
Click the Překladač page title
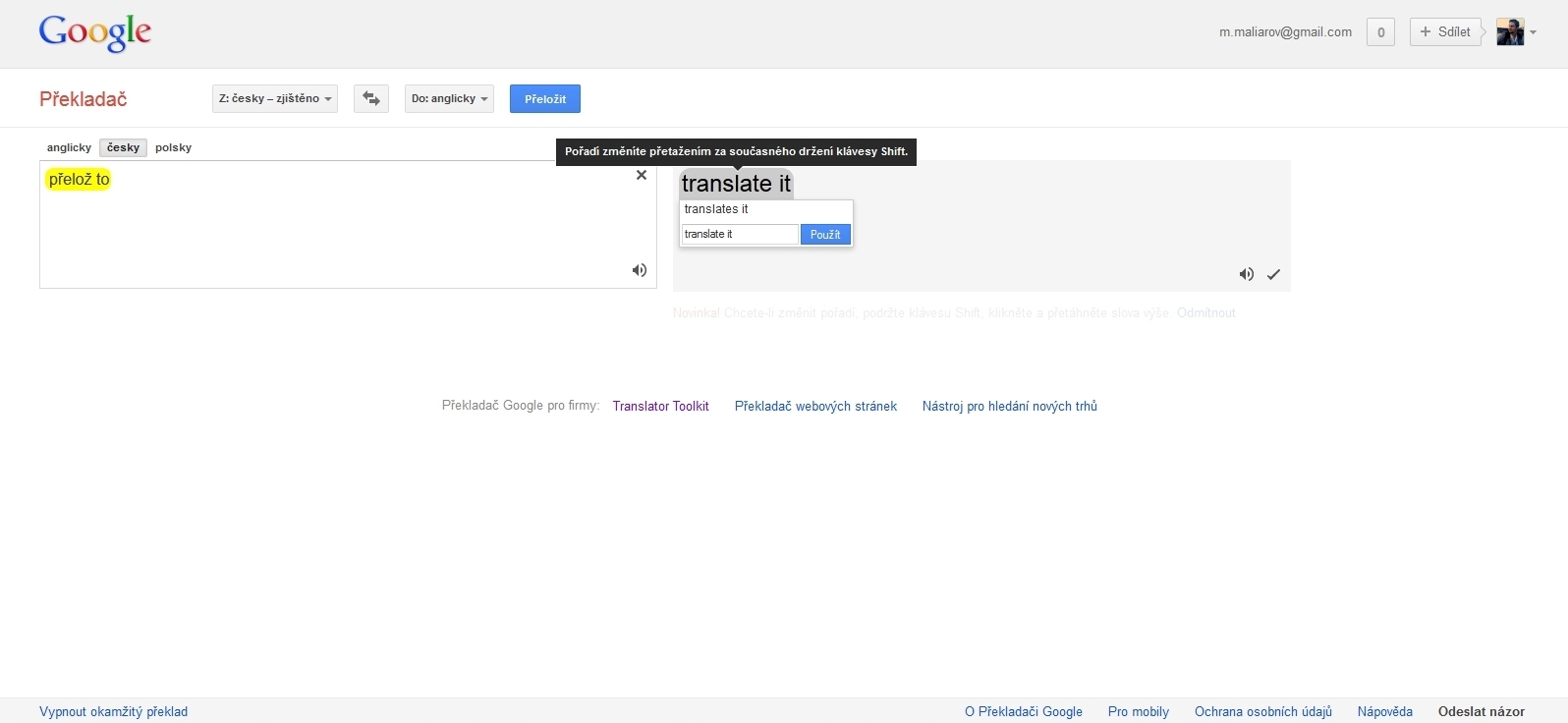click(x=84, y=98)
